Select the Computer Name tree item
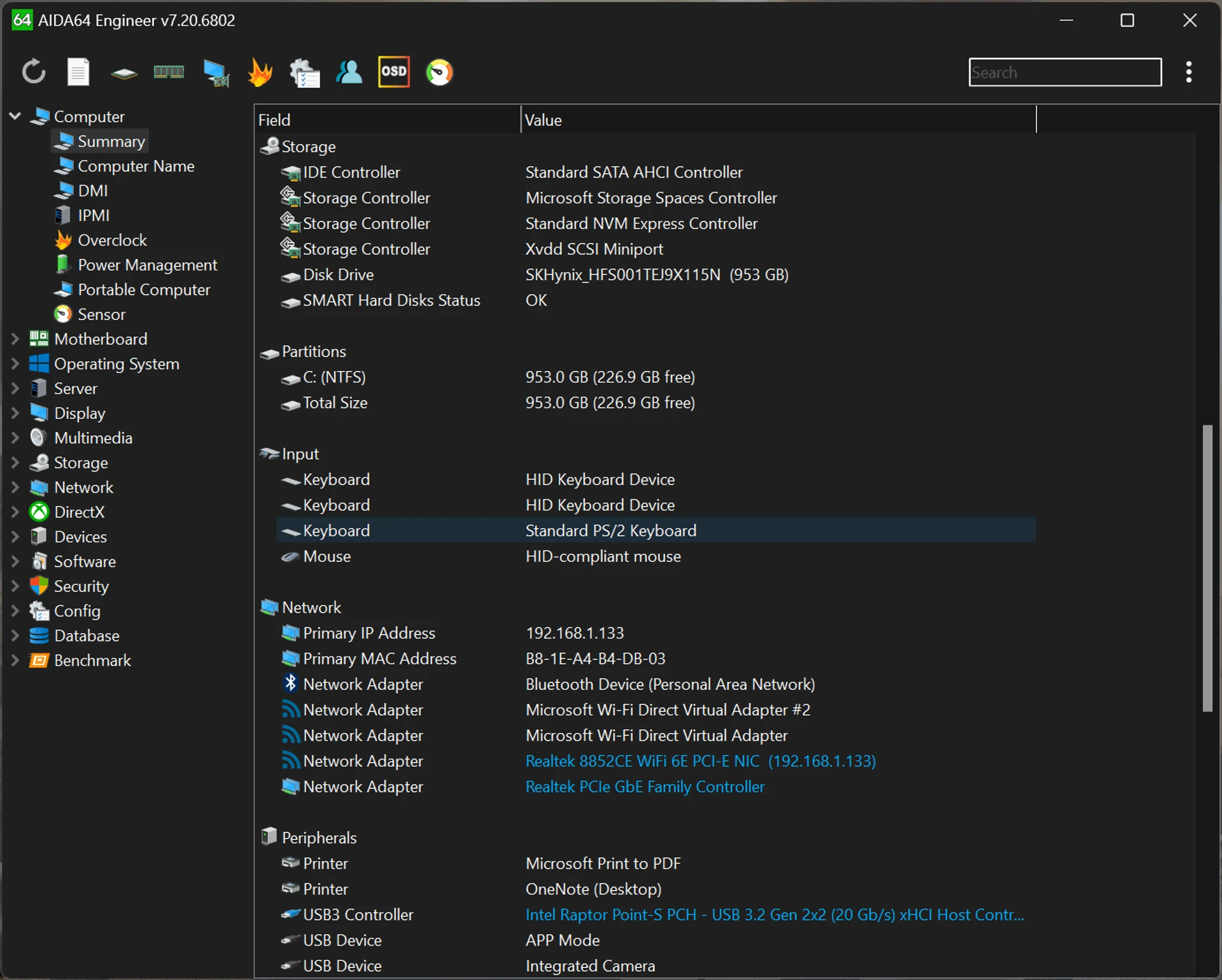 click(124, 166)
